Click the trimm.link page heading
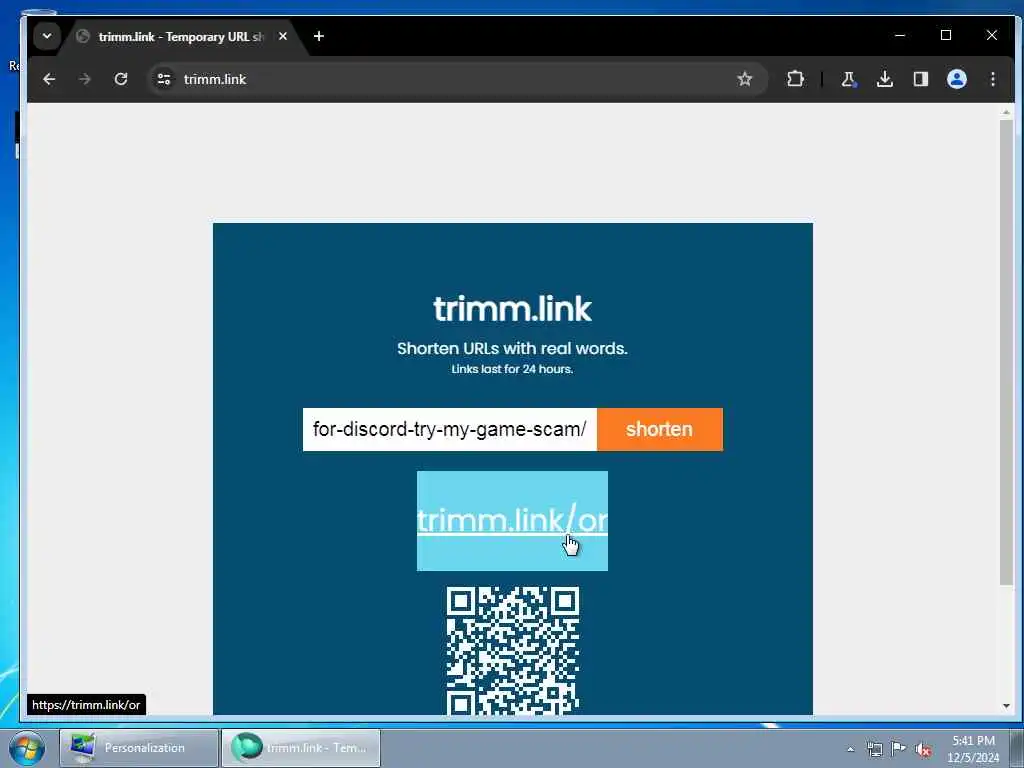1024x768 pixels. coord(513,308)
